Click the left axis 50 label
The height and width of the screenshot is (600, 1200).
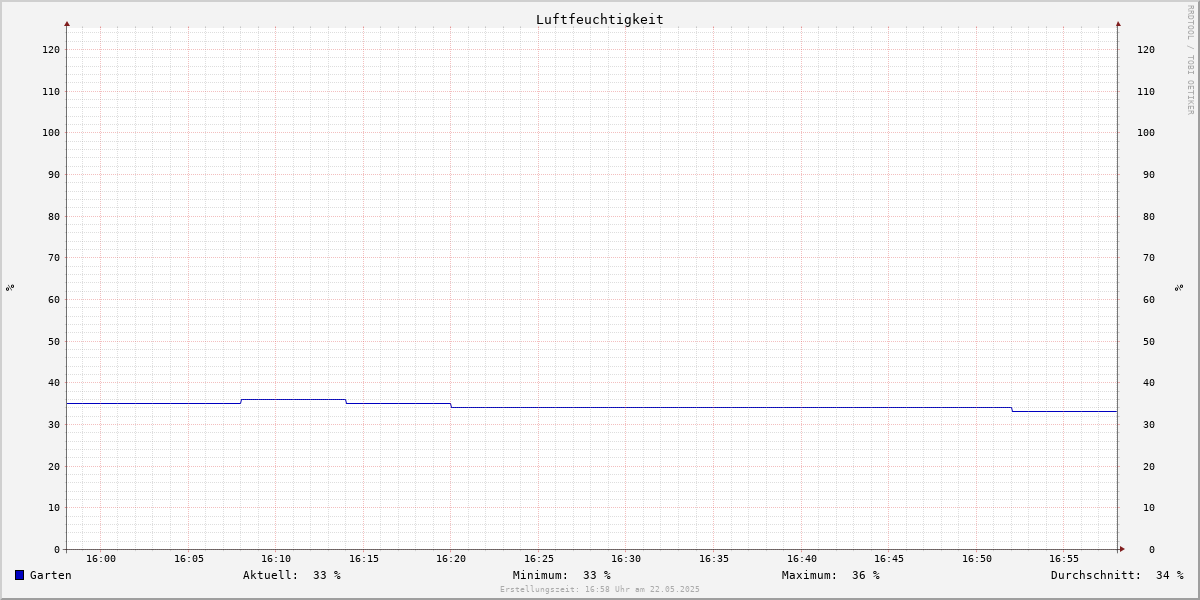click(54, 341)
